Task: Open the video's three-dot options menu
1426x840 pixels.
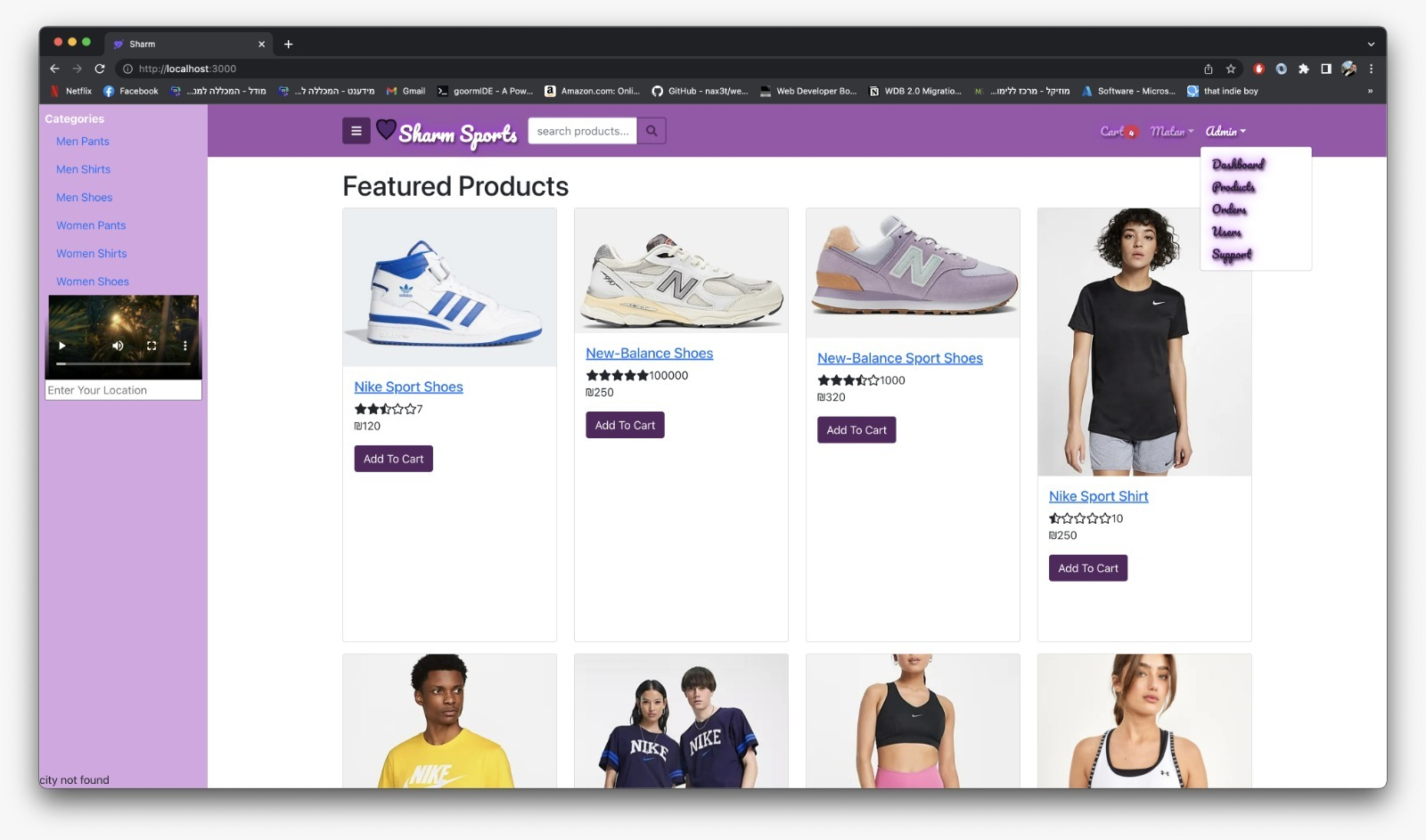Action: pyautogui.click(x=184, y=346)
